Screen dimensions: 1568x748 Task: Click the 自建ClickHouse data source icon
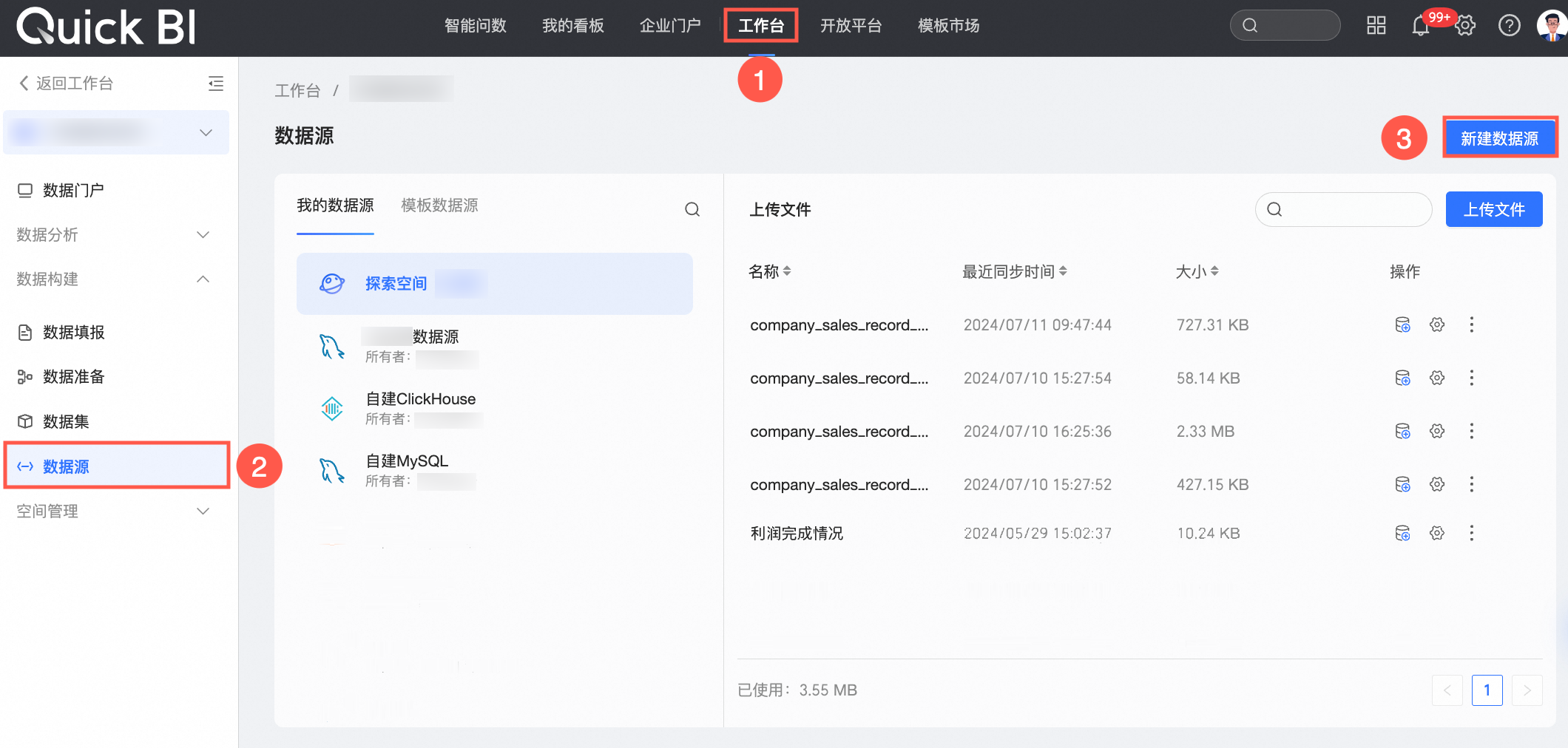coord(332,408)
